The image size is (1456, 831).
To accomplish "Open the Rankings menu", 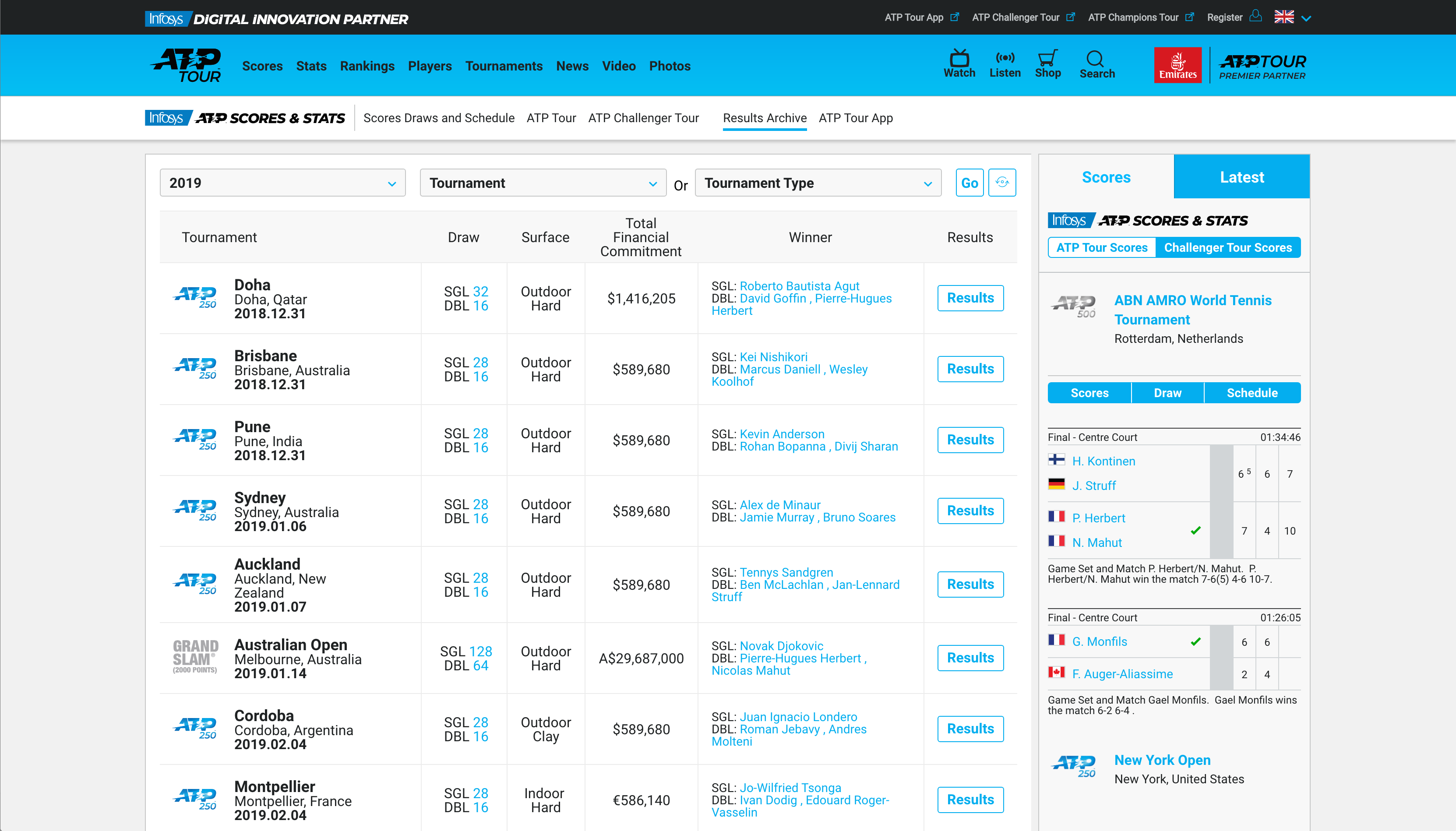I will point(367,66).
